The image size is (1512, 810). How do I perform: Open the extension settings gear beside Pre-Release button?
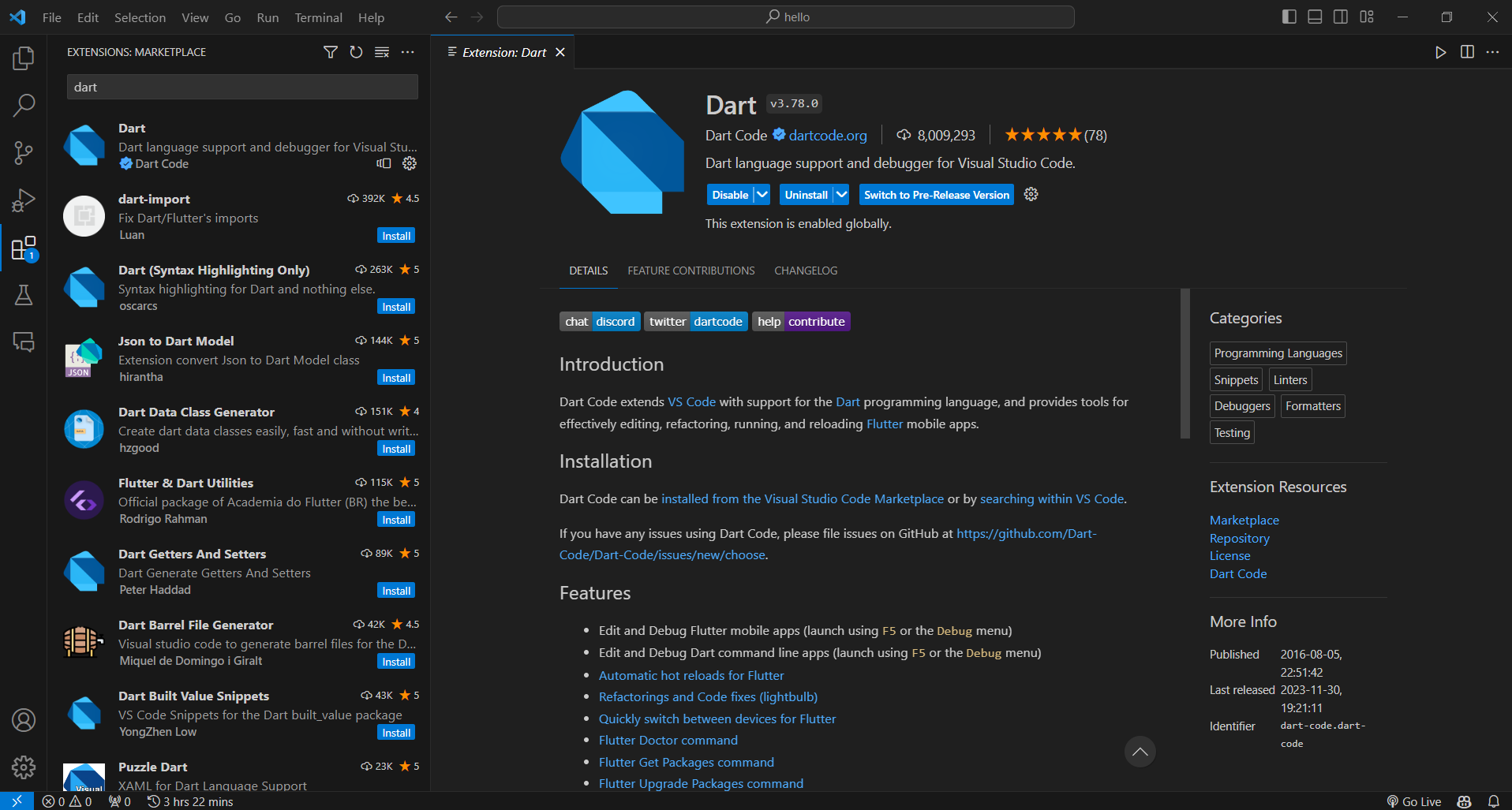[x=1031, y=194]
